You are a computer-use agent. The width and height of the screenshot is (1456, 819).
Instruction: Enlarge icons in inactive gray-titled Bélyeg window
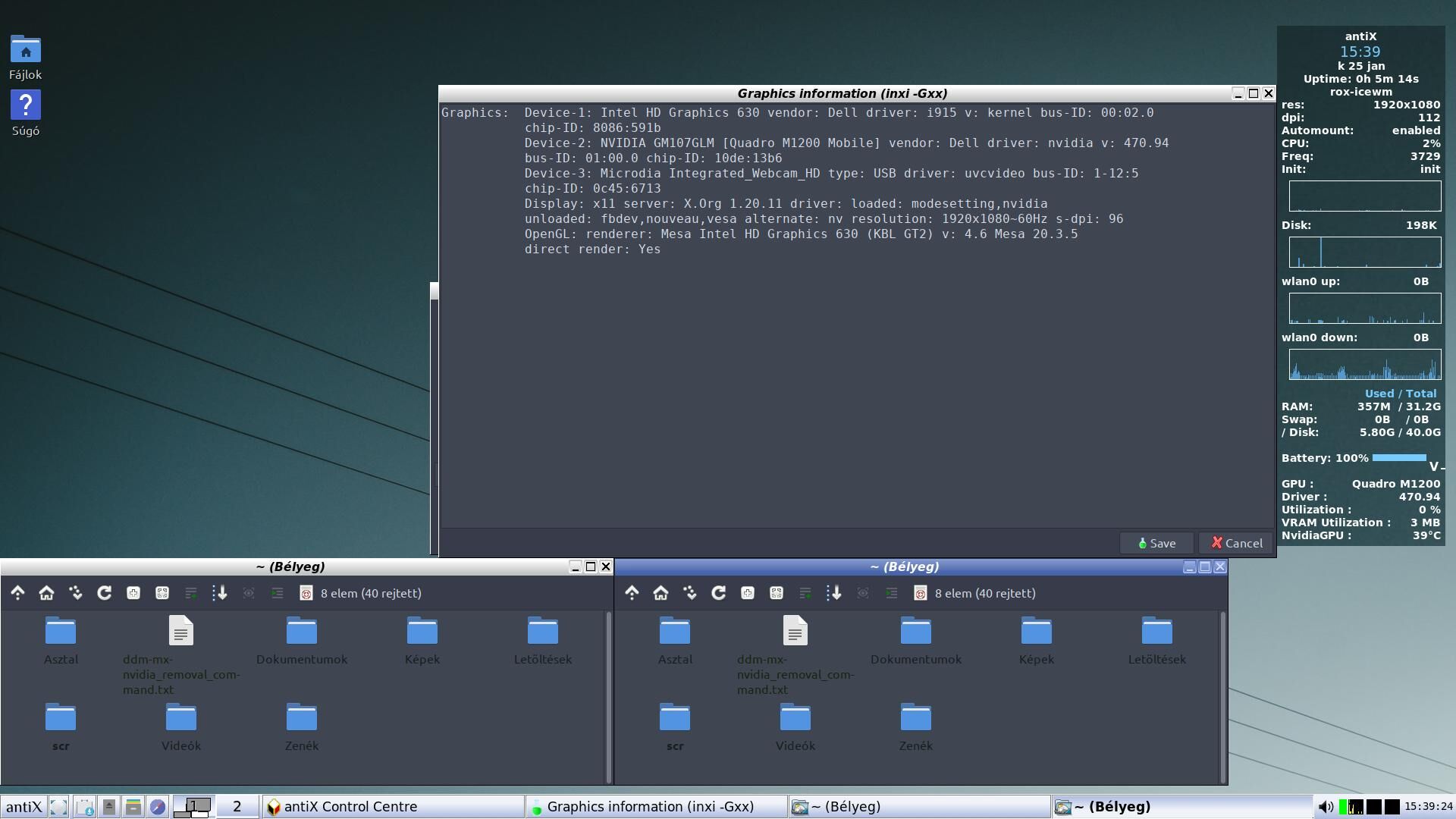tap(133, 593)
